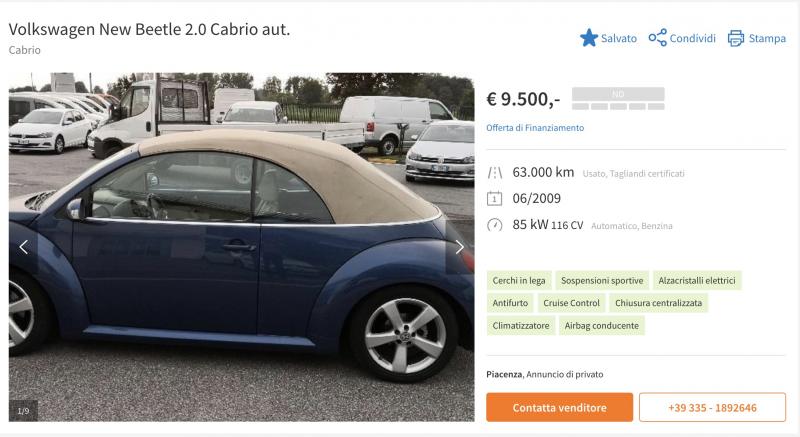
Task: Click the Salvato star icon
Action: [589, 38]
